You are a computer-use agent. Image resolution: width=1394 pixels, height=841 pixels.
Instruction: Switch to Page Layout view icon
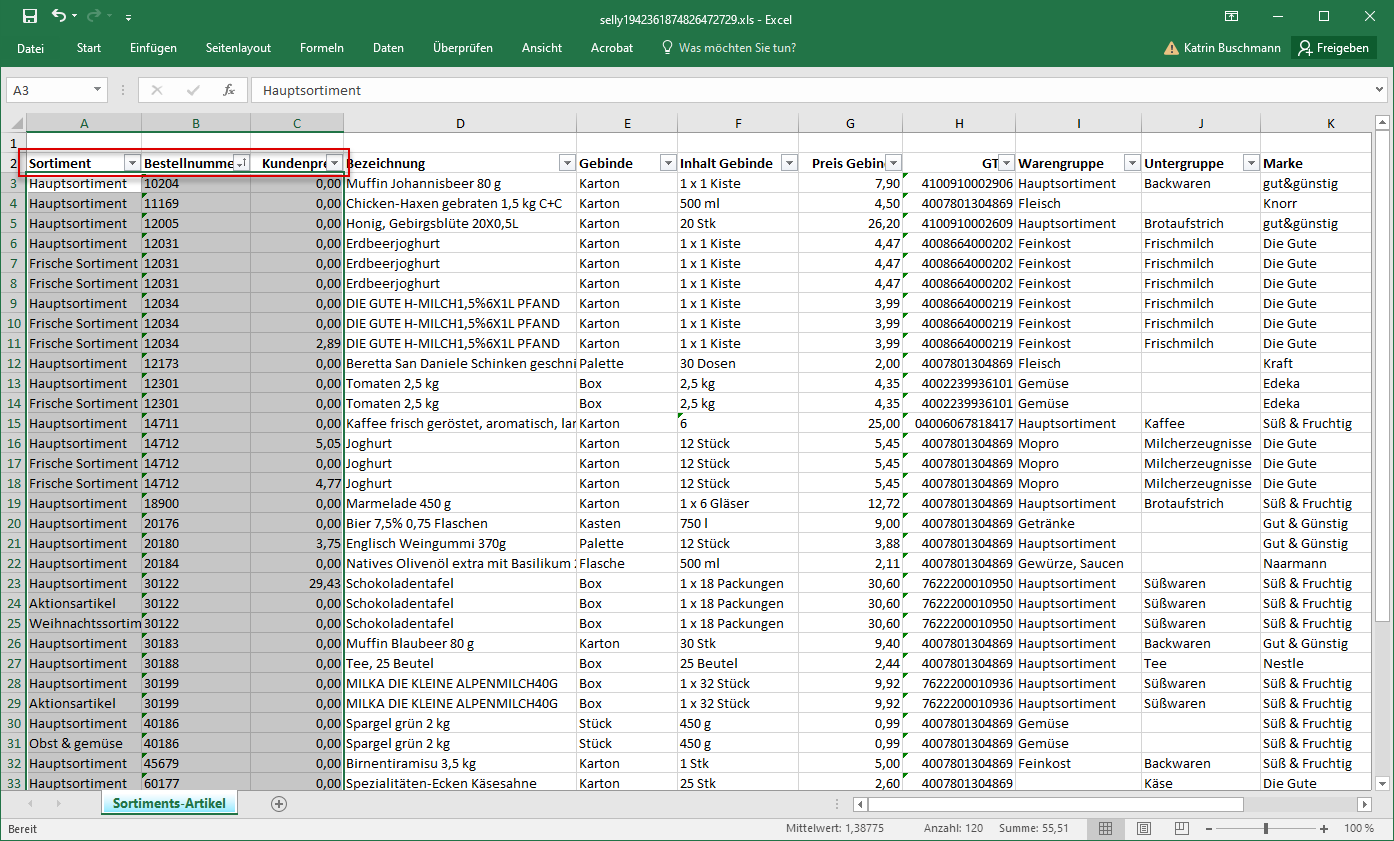click(x=1144, y=829)
